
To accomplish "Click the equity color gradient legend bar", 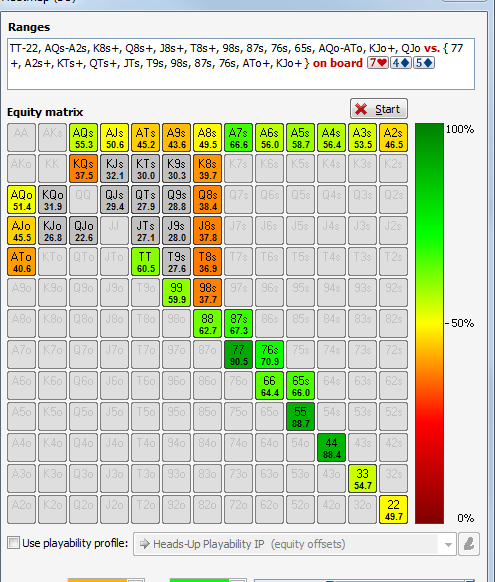I will (429, 323).
